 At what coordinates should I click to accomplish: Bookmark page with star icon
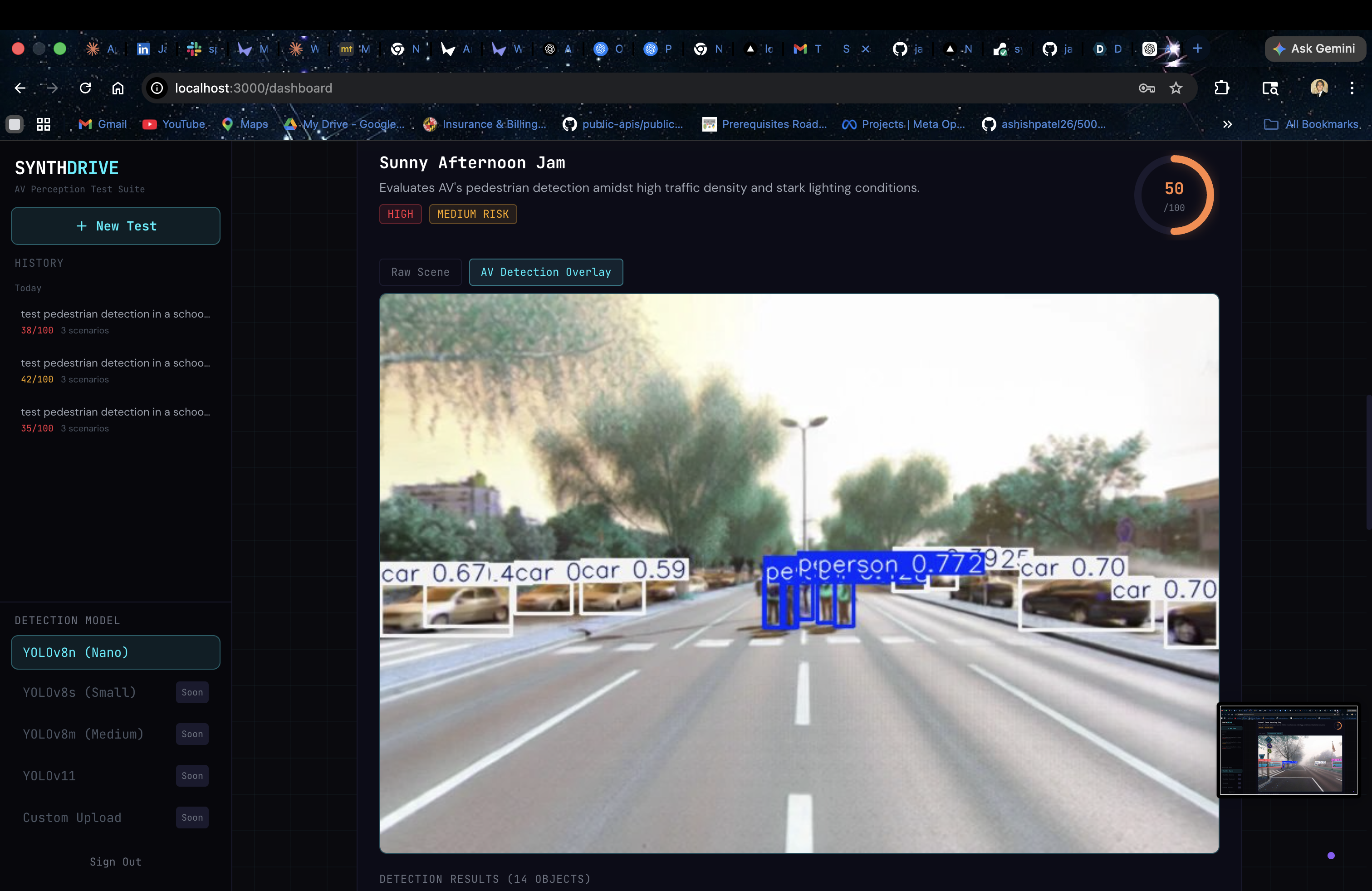point(1176,88)
